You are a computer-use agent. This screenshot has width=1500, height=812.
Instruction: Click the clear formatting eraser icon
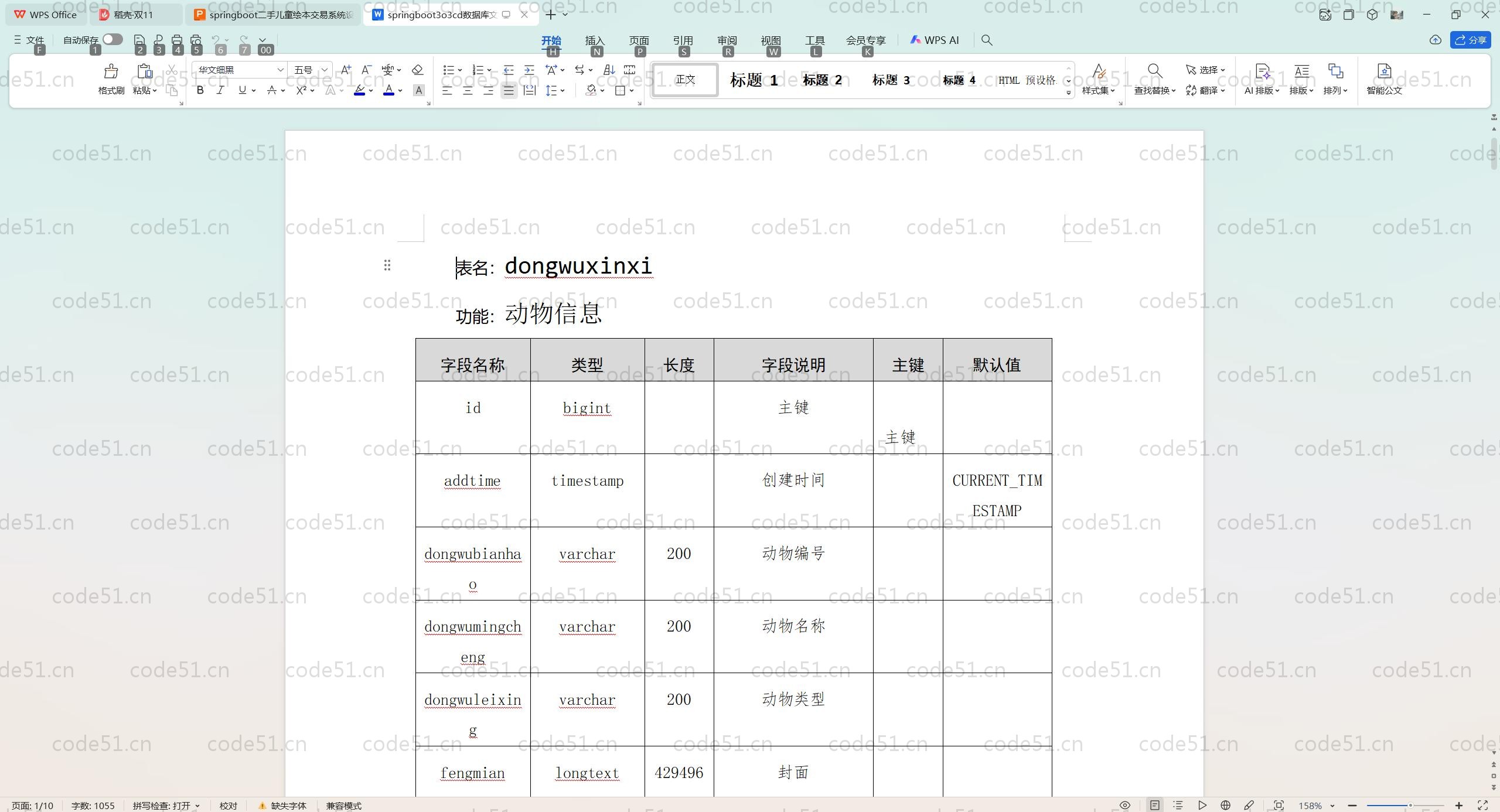pyautogui.click(x=417, y=70)
